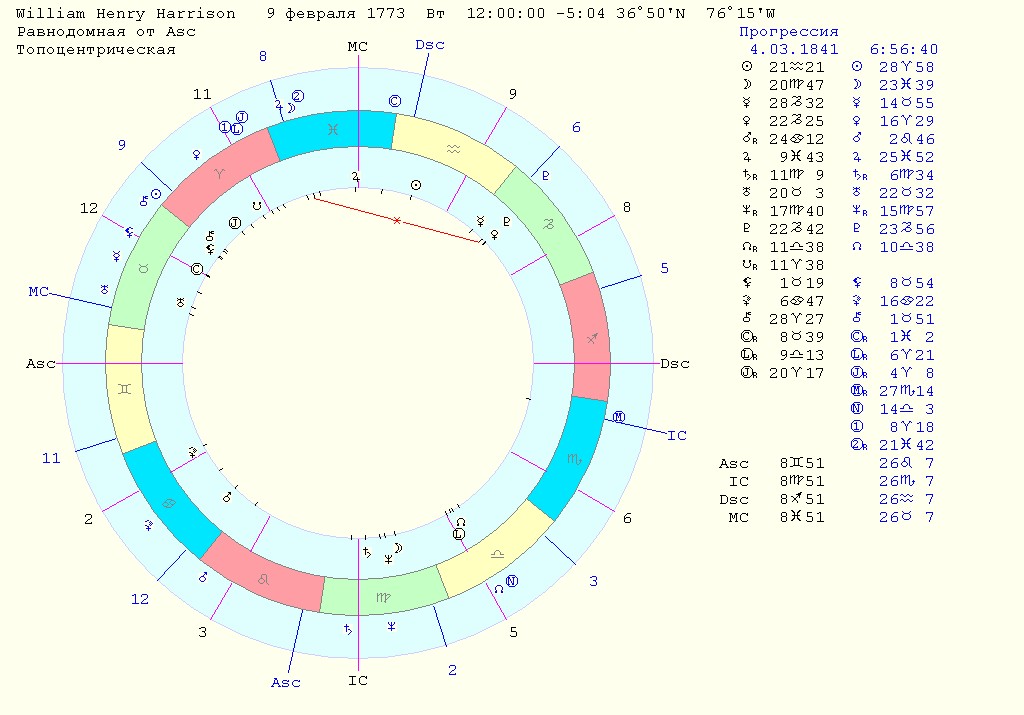Select the blue Dsc label above the chart

tap(430, 44)
